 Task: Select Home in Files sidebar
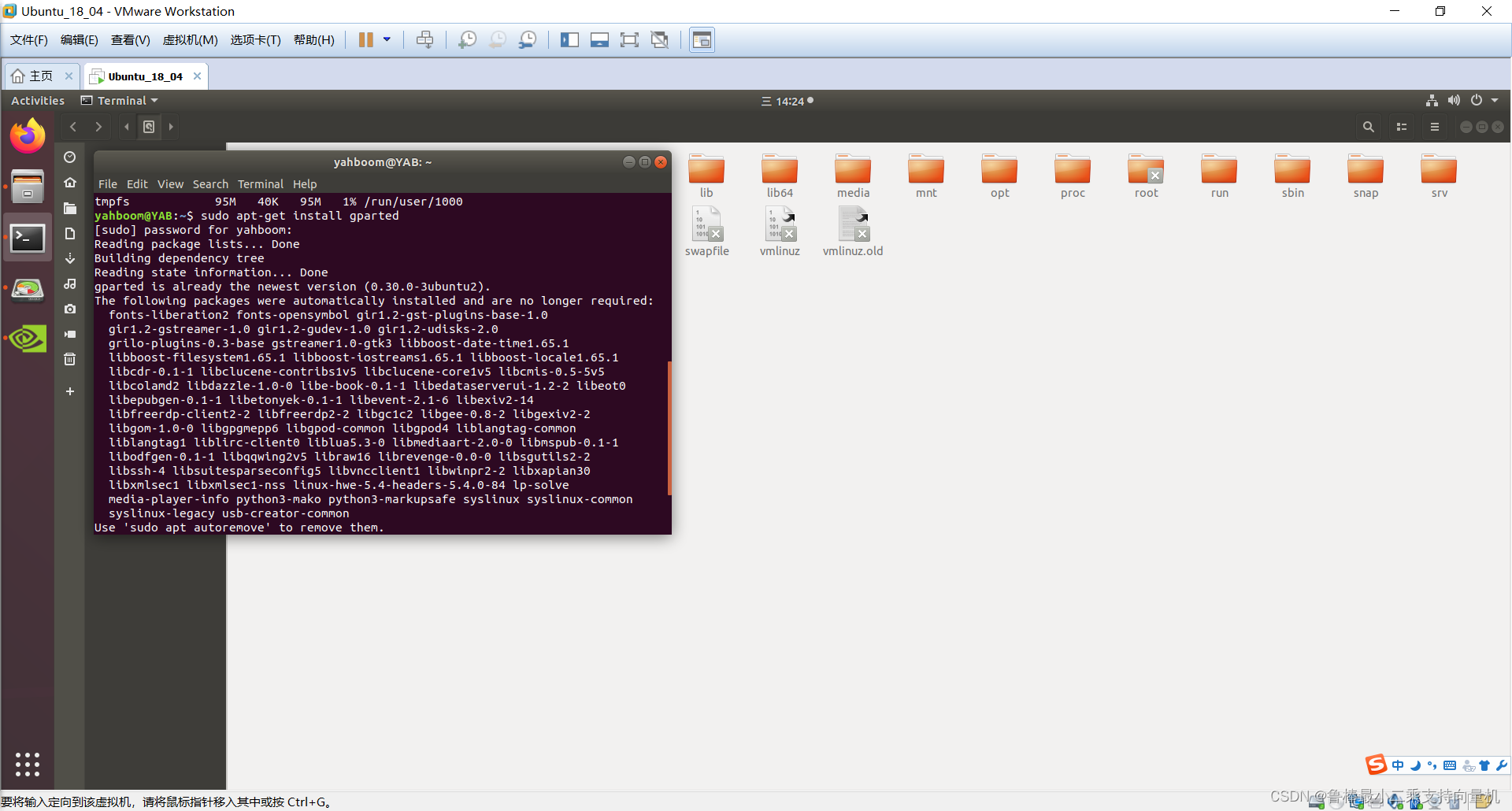coord(70,183)
